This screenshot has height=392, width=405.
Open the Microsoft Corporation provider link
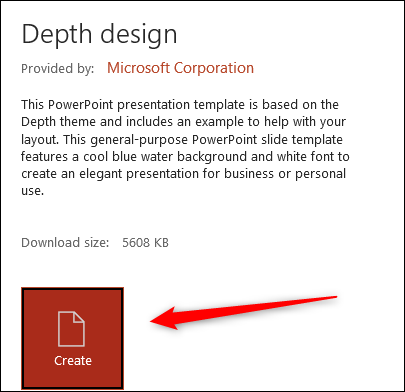180,68
